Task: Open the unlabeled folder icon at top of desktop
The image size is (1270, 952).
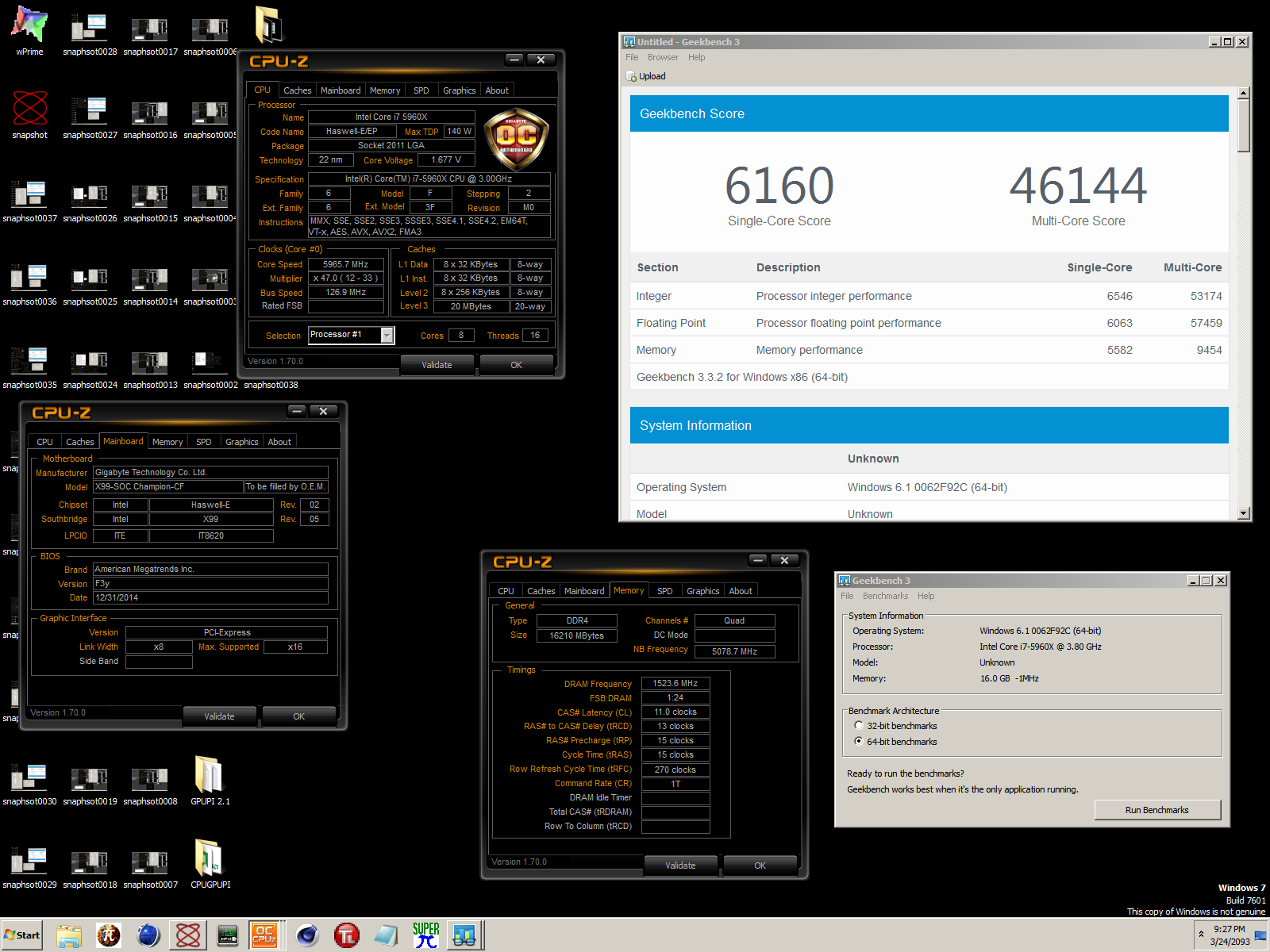Action: click(x=269, y=25)
